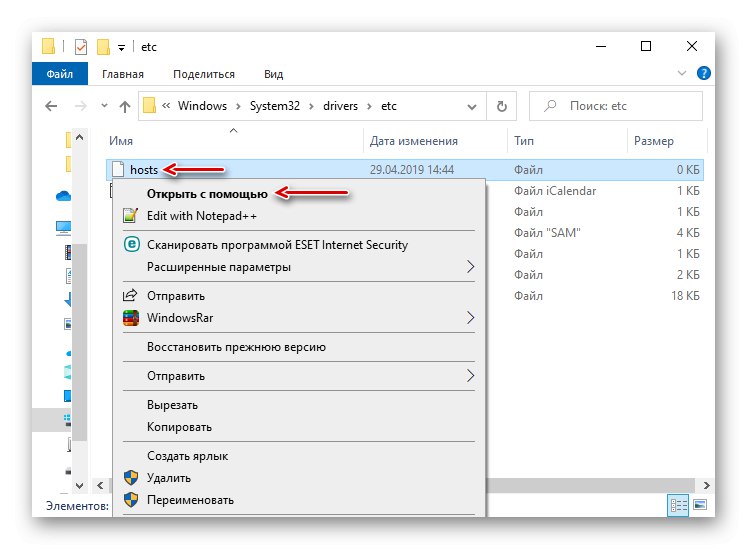Select the hosts file row
Image resolution: width=747 pixels, height=549 pixels.
404,170
